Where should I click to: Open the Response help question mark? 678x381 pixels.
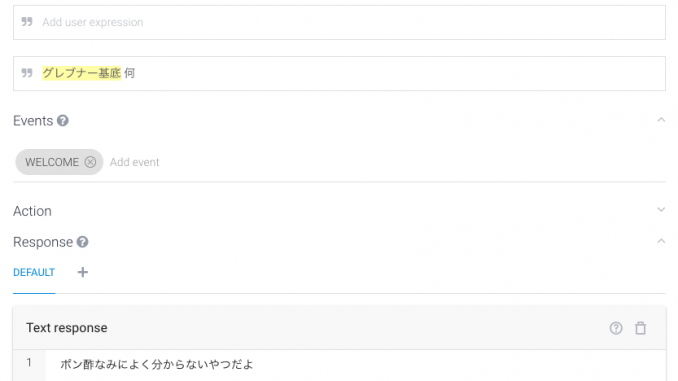83,242
